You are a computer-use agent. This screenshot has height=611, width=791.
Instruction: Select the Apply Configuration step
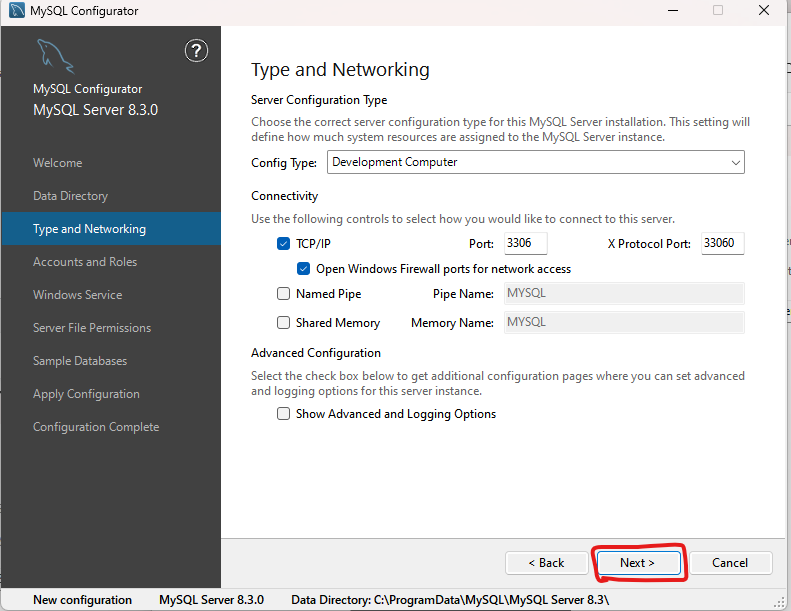tap(86, 394)
